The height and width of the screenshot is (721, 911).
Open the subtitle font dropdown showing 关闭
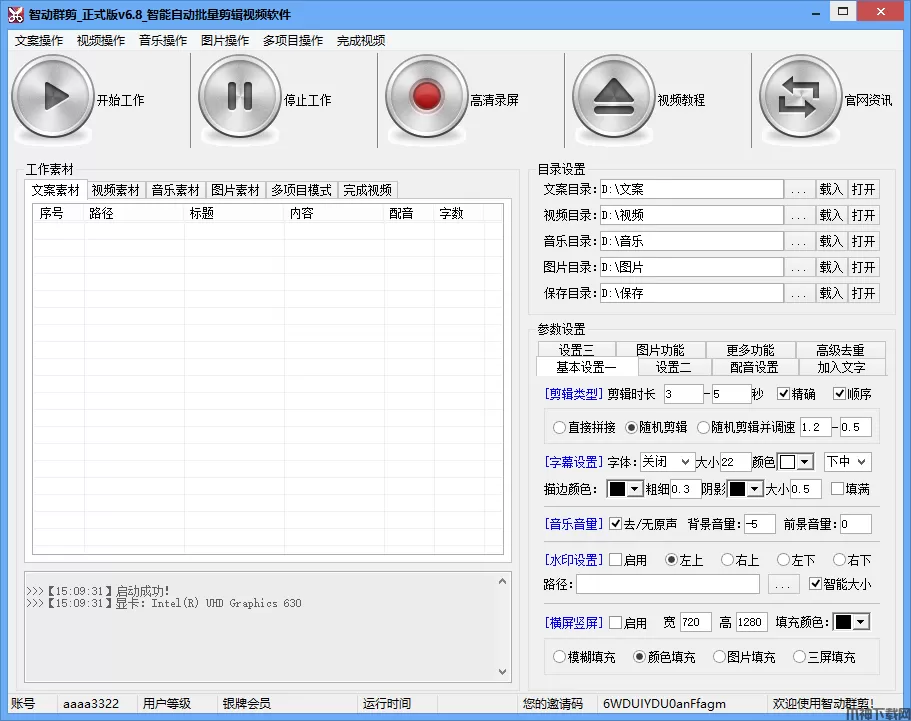pos(666,462)
